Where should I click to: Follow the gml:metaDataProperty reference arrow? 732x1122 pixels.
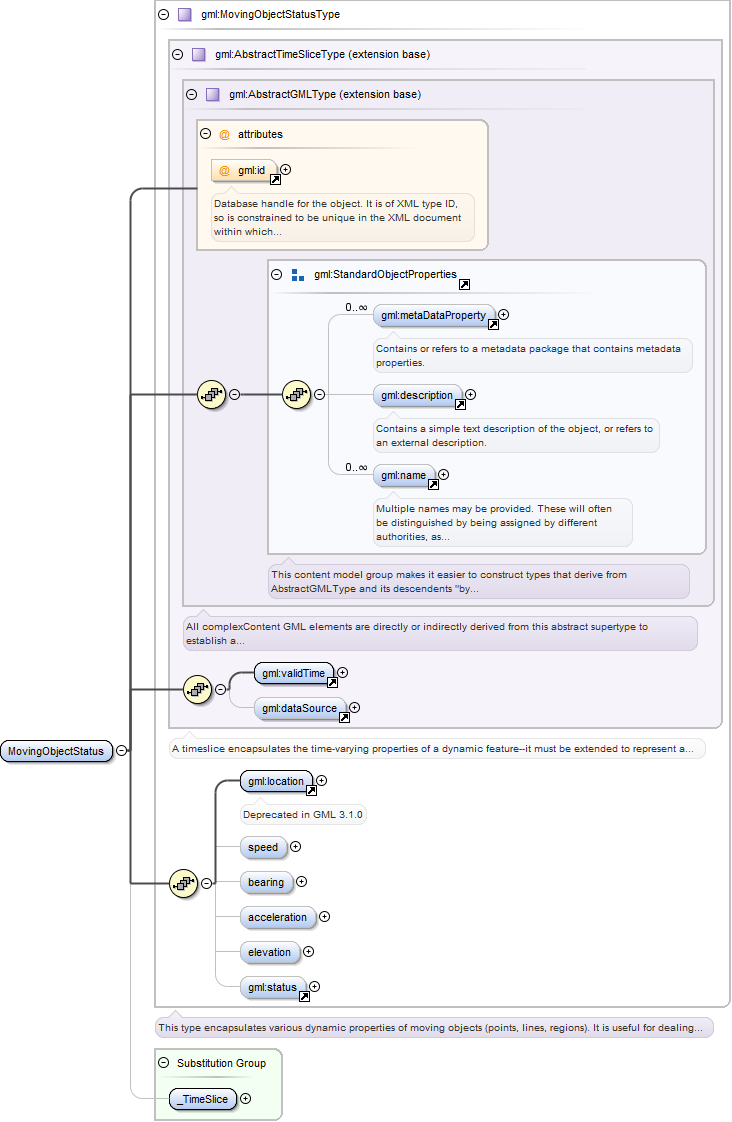point(493,325)
